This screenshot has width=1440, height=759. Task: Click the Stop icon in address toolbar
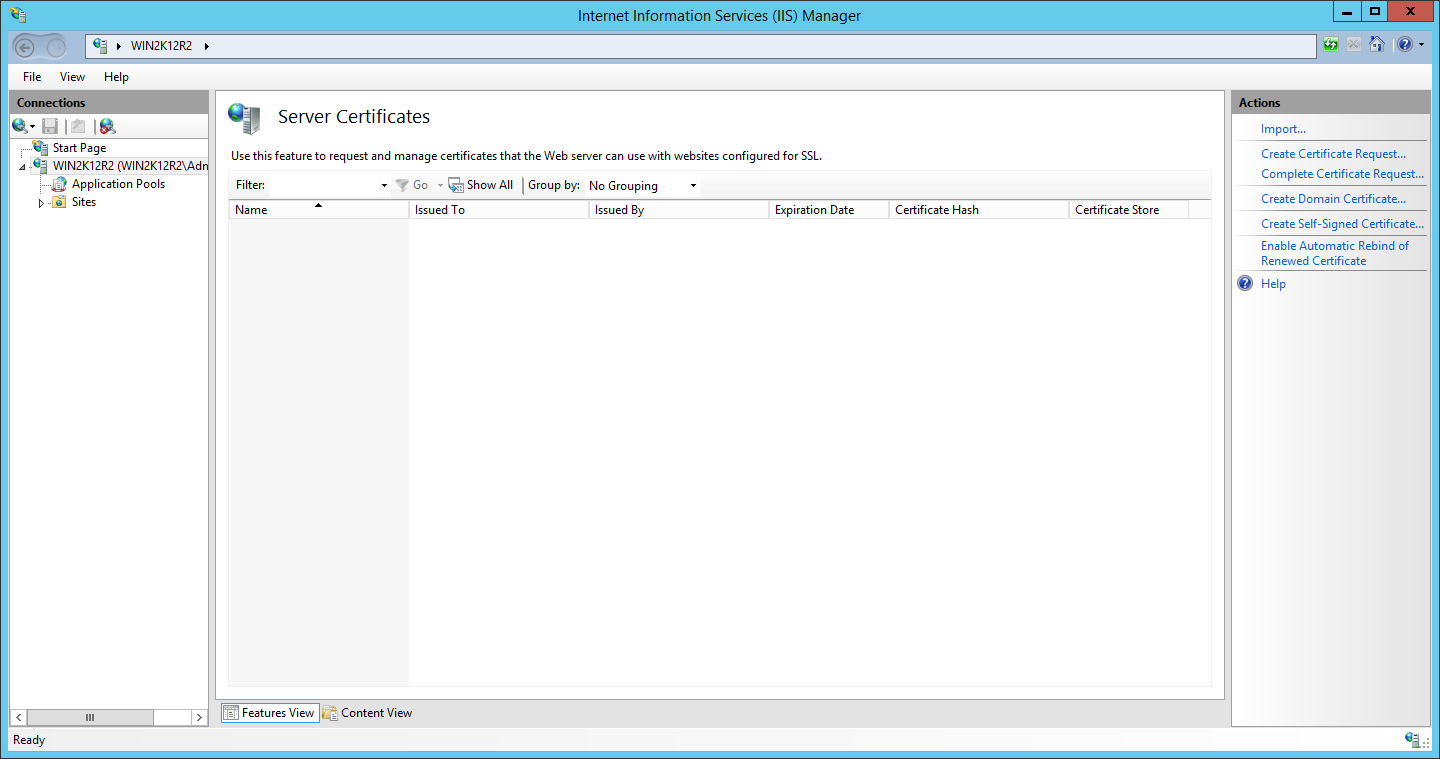coord(1354,45)
